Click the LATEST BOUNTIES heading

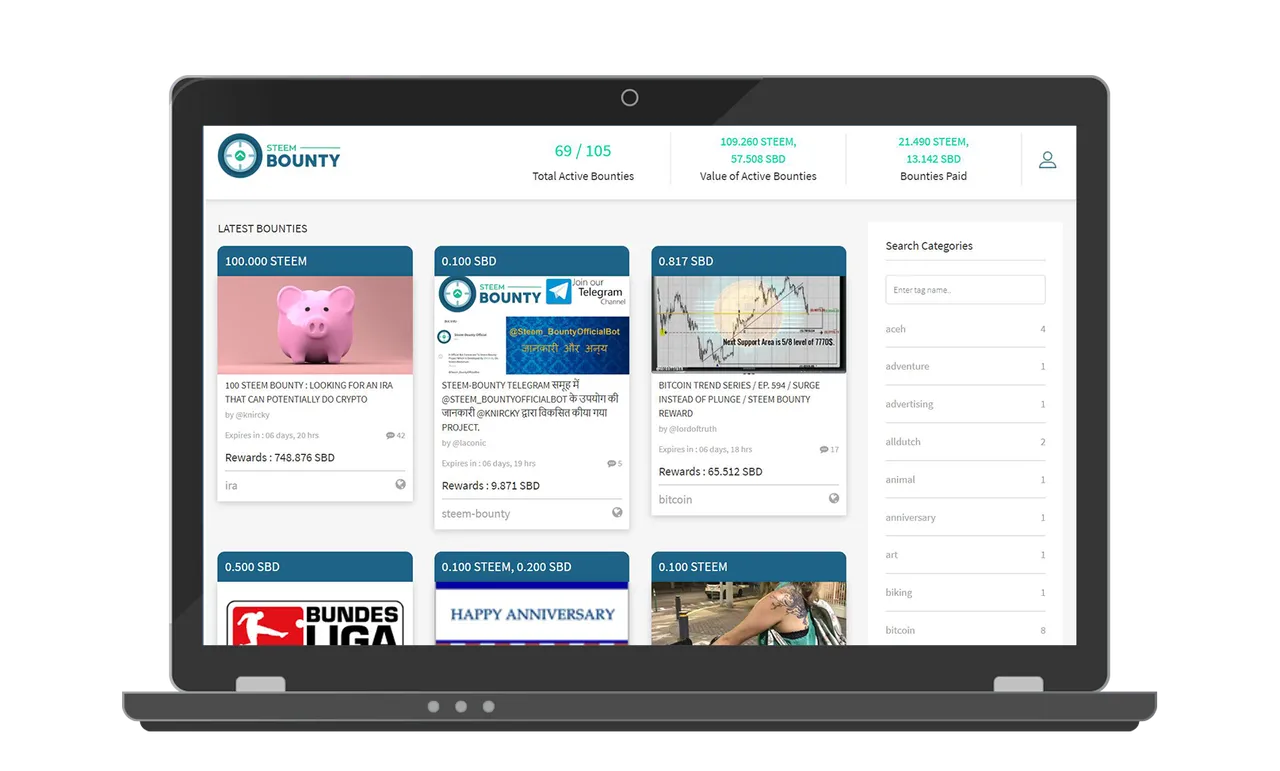tap(263, 229)
